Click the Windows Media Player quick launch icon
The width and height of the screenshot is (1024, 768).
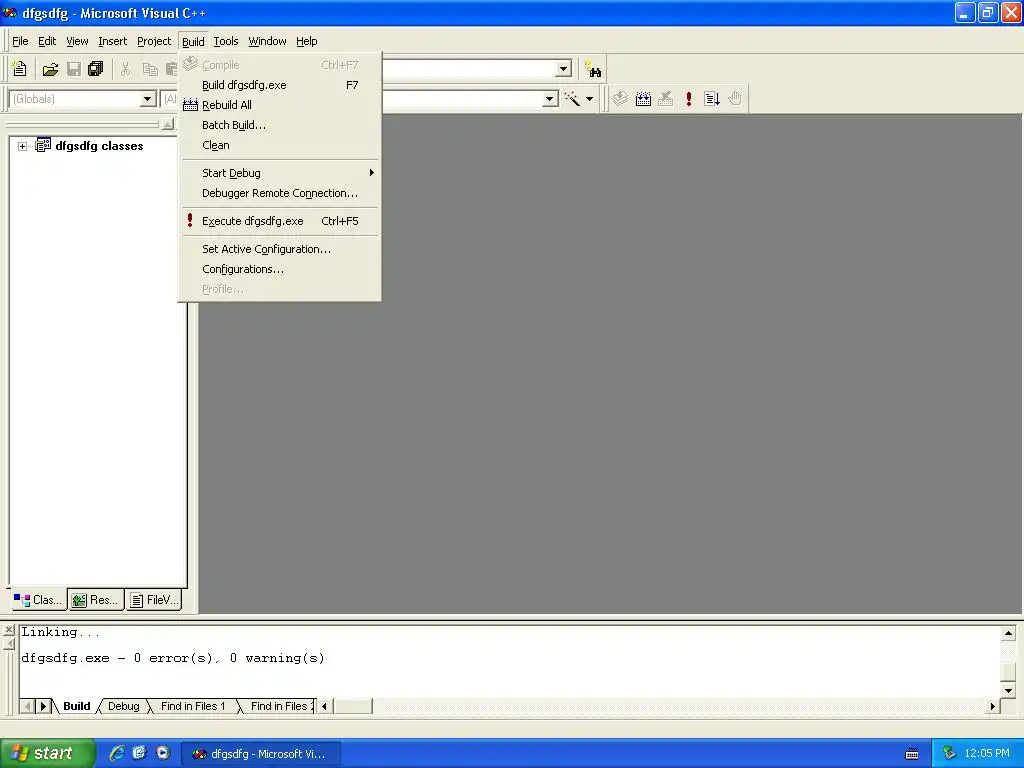point(163,753)
